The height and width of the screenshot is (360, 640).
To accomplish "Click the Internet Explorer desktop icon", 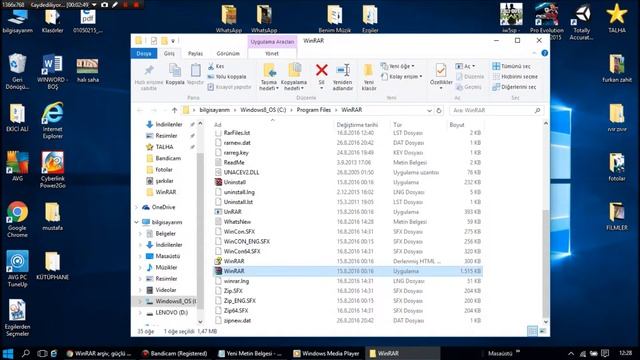I will pyautogui.click(x=52, y=121).
